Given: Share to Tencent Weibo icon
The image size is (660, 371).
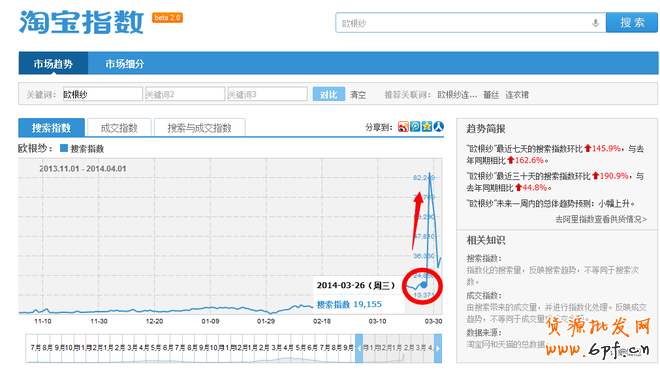Looking at the screenshot, I should coord(415,126).
